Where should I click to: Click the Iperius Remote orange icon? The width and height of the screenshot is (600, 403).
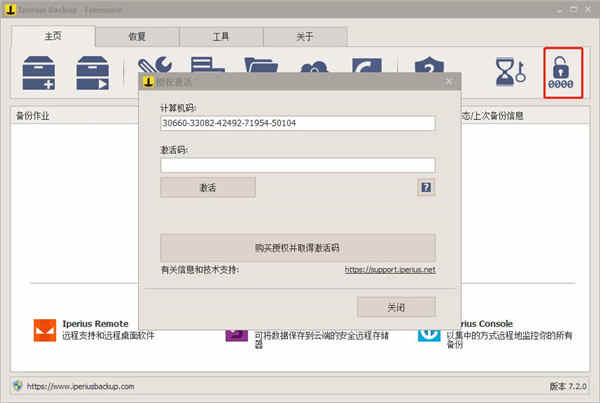45,330
